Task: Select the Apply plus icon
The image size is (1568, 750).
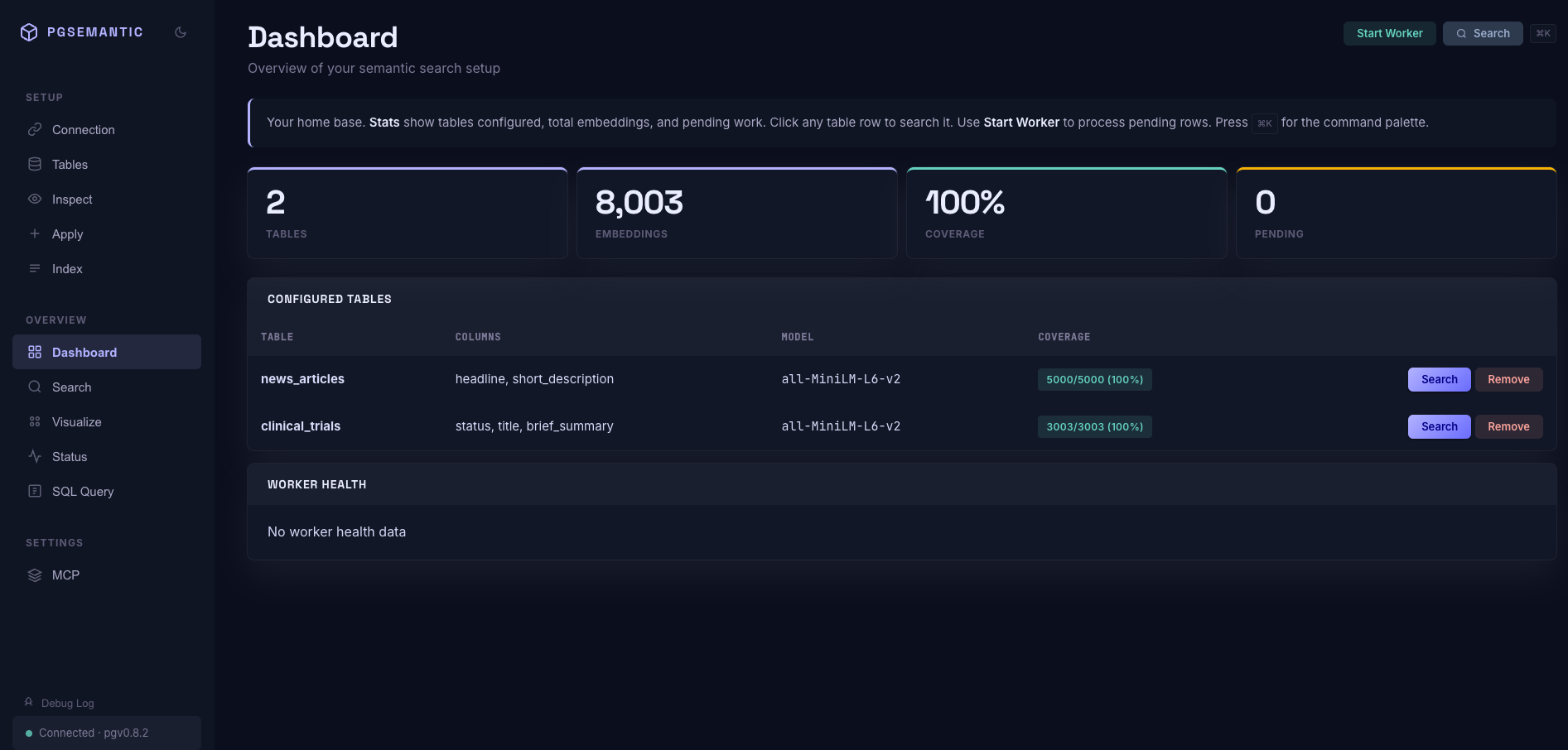Action: 35,233
